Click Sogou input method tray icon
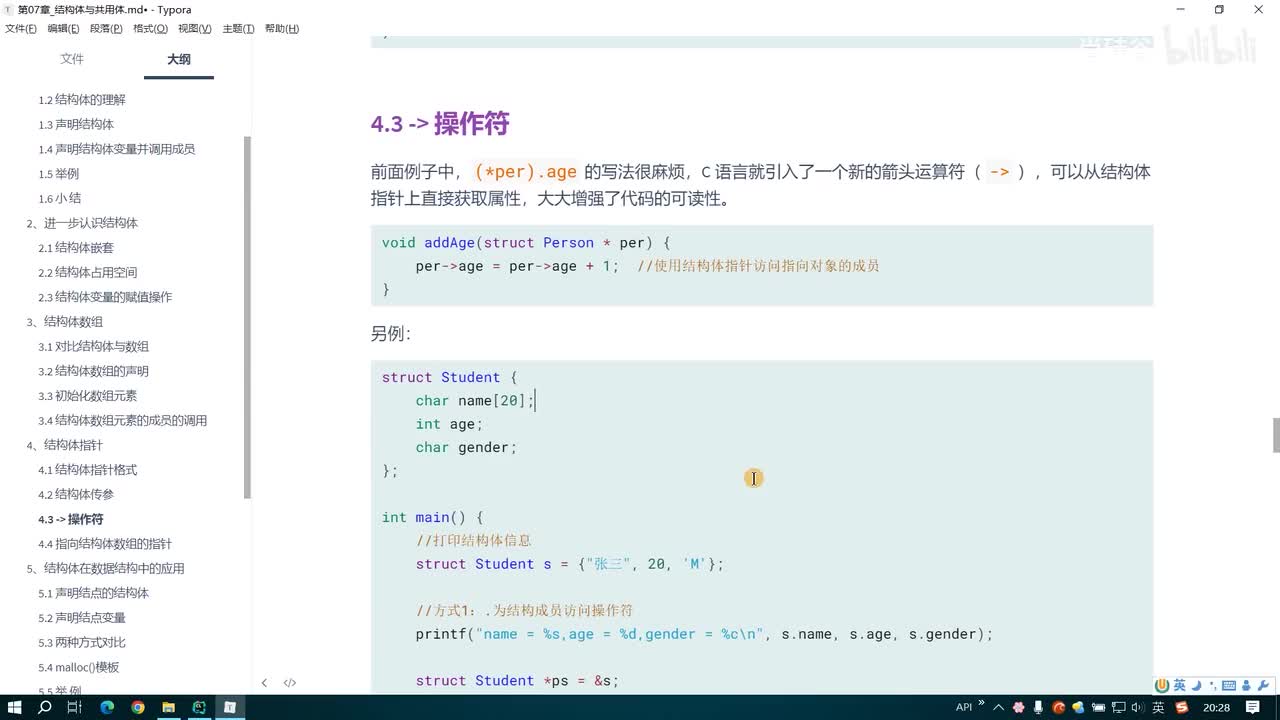1280x720 pixels. click(x=1182, y=707)
